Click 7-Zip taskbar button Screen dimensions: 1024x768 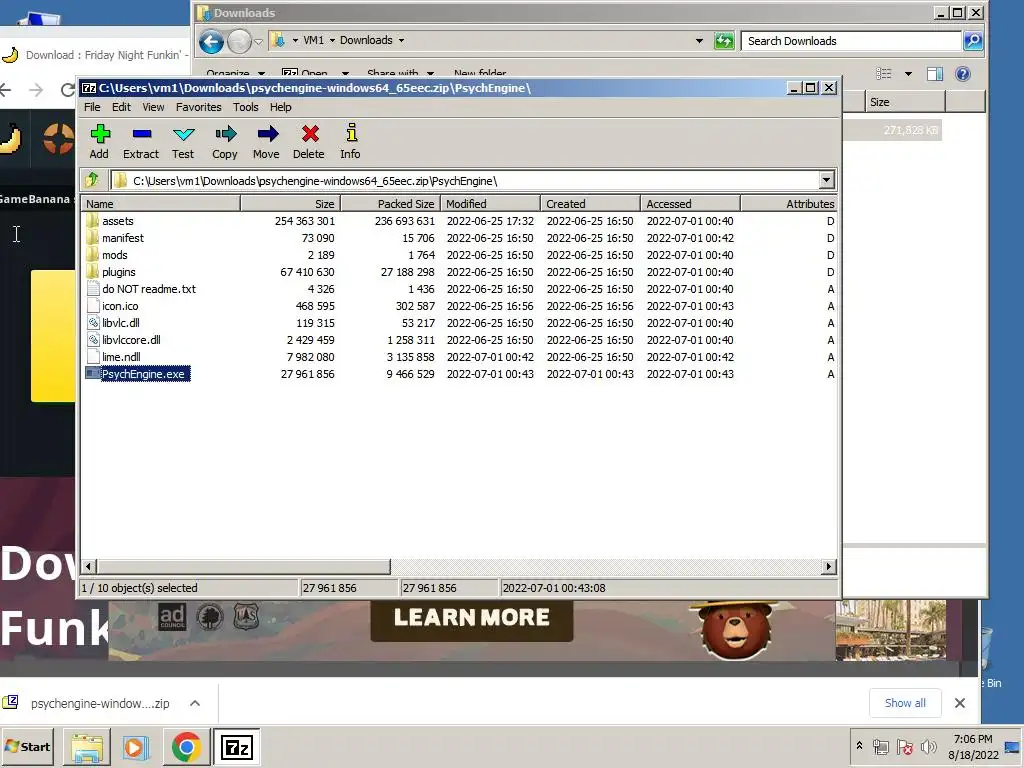(x=236, y=747)
